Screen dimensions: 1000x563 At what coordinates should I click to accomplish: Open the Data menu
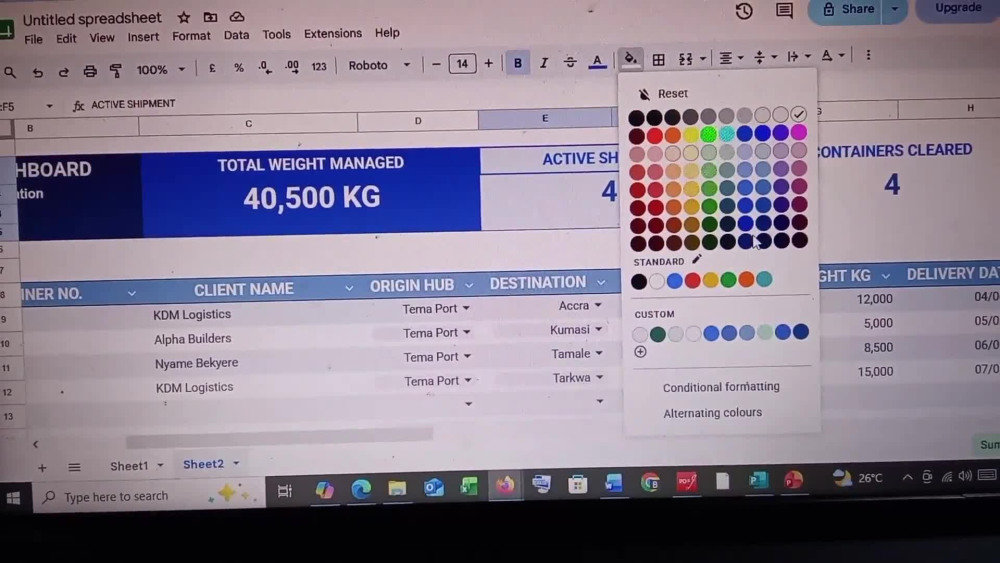point(236,35)
